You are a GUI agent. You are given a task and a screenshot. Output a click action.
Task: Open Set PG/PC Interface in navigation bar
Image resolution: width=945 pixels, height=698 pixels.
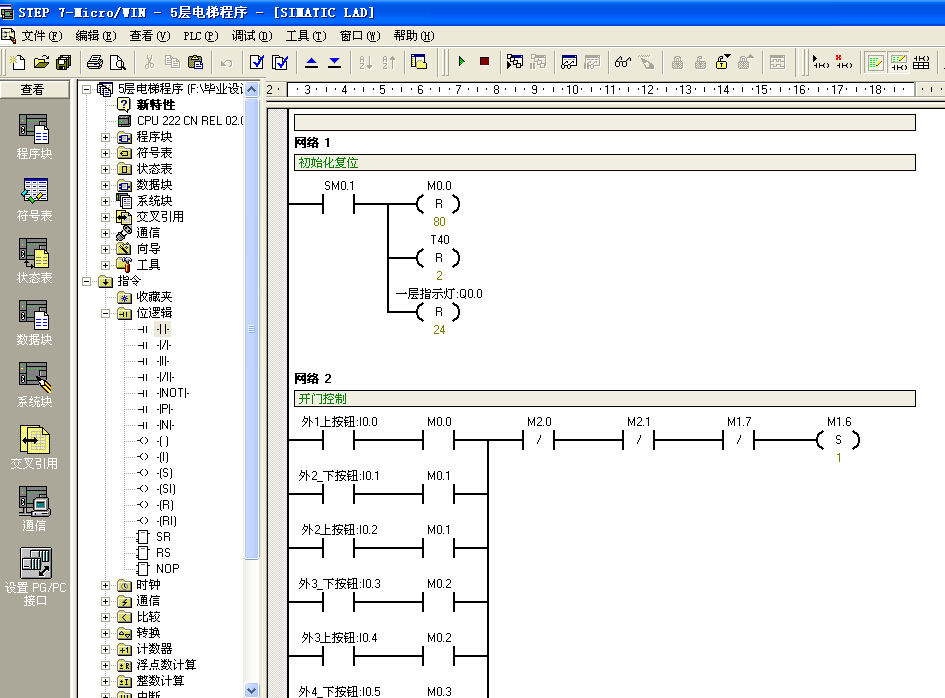point(36,577)
